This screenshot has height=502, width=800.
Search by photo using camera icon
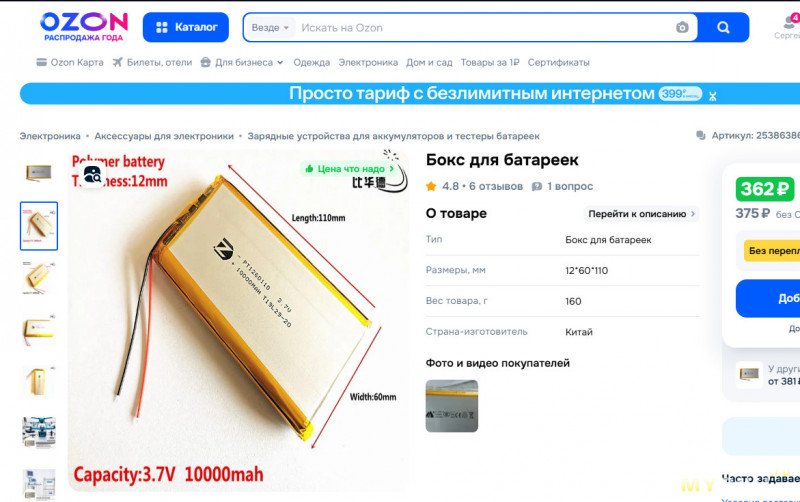point(682,28)
